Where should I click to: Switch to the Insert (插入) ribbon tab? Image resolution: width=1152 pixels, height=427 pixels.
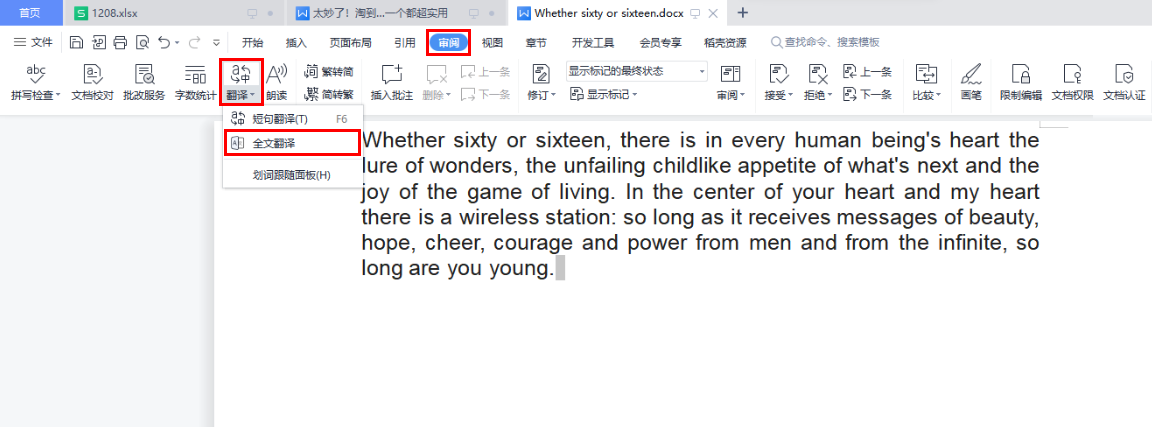point(296,43)
